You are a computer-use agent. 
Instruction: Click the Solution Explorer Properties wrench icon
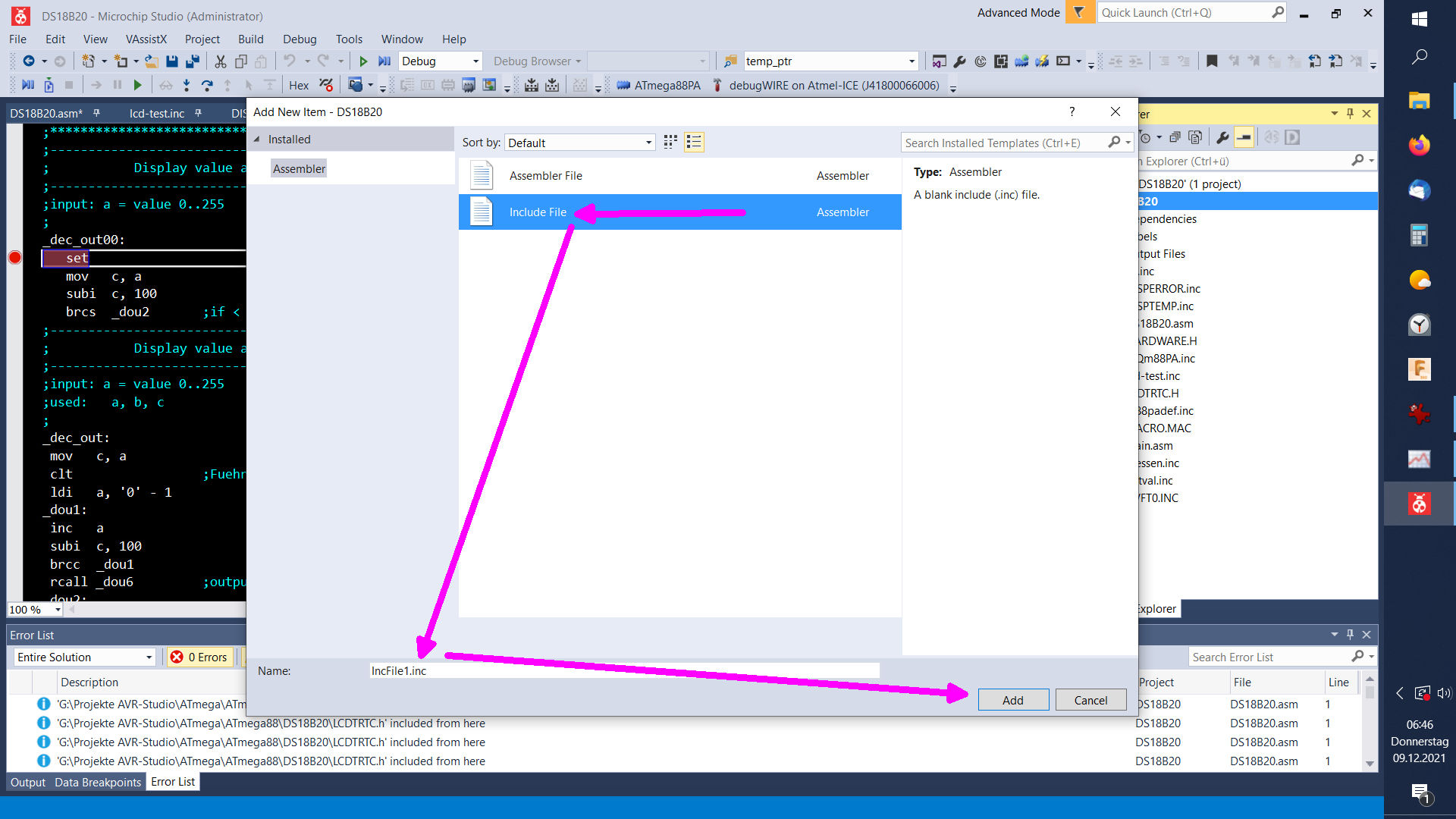point(1222,137)
